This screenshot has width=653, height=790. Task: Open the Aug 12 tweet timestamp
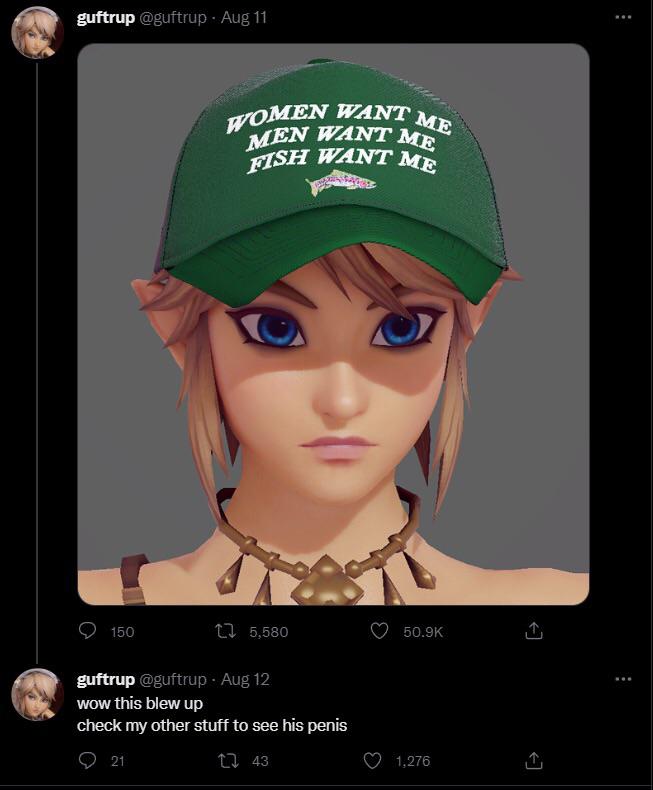(245, 680)
